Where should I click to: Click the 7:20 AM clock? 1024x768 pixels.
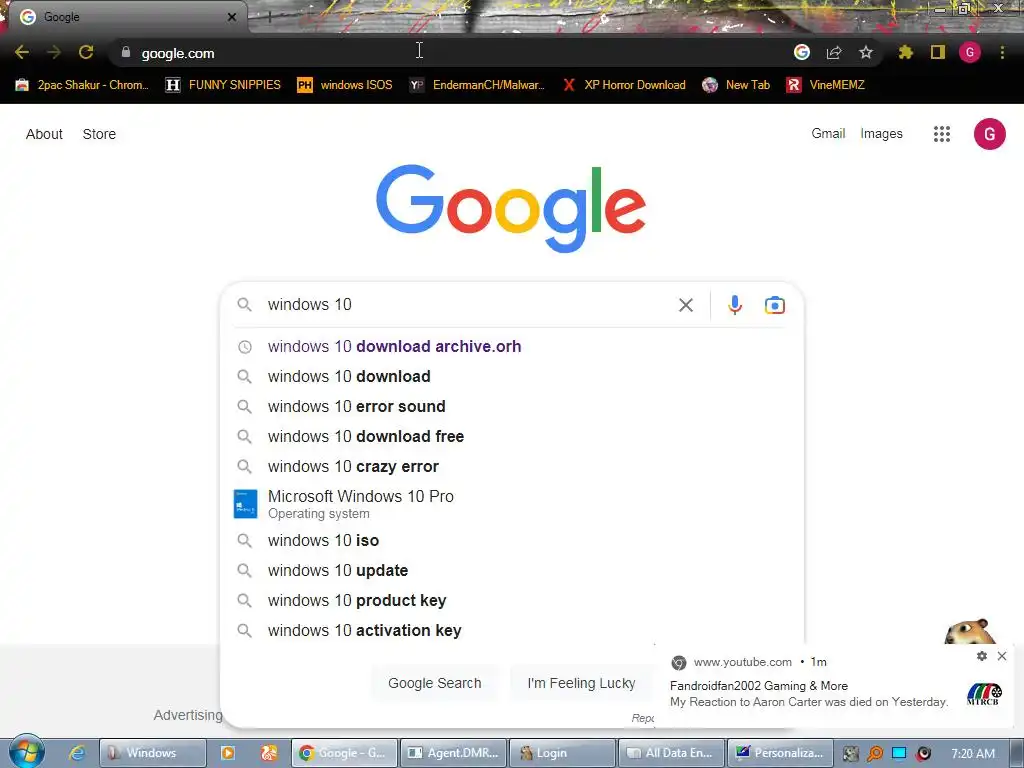point(973,754)
